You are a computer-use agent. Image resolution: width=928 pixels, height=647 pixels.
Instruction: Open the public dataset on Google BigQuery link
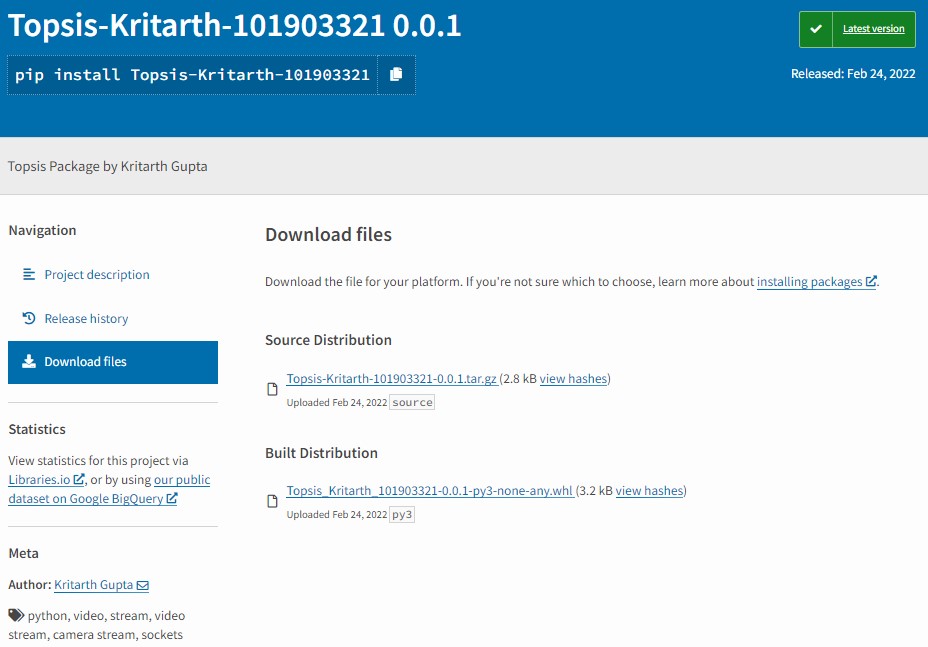coord(109,489)
